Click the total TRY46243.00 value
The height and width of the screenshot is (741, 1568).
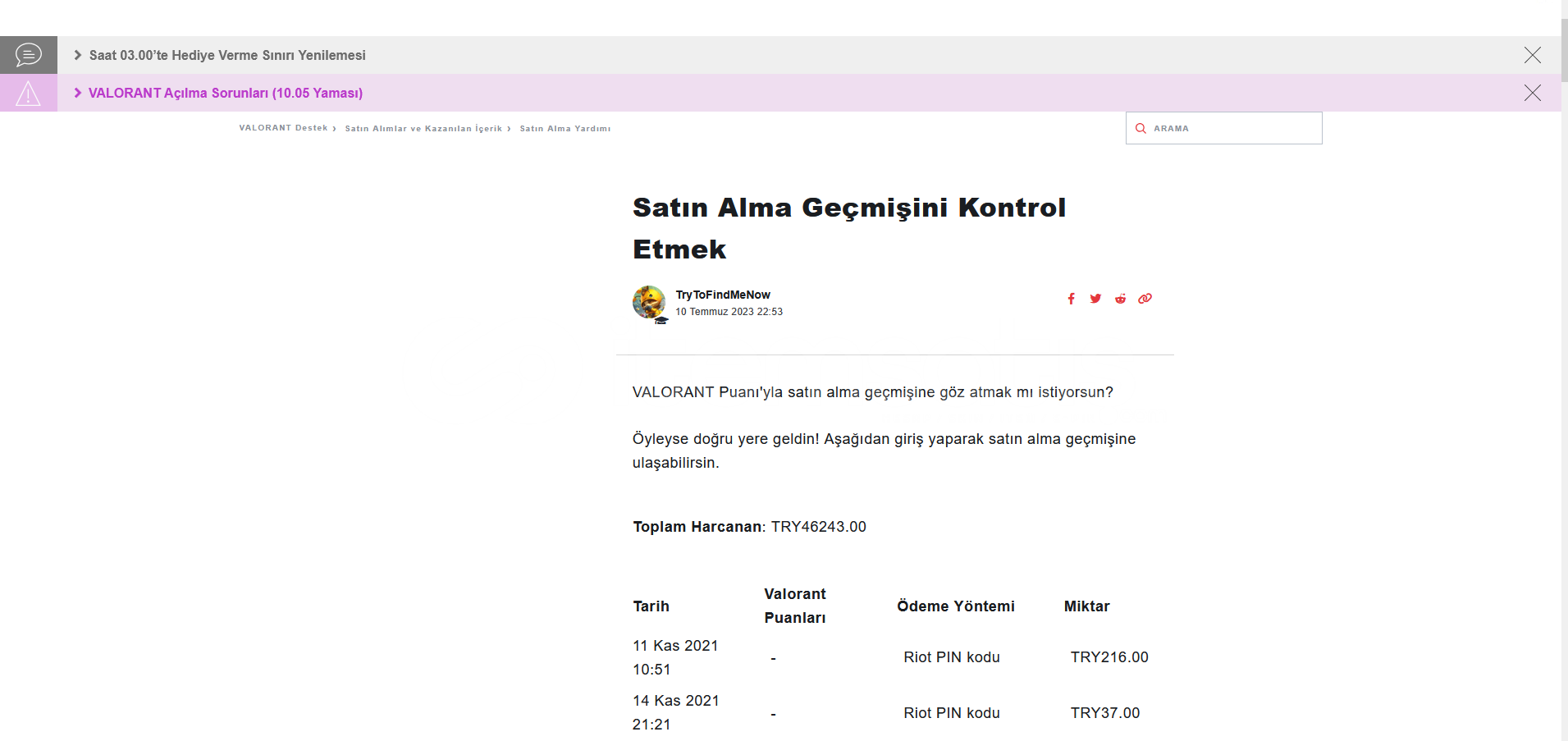point(819,527)
